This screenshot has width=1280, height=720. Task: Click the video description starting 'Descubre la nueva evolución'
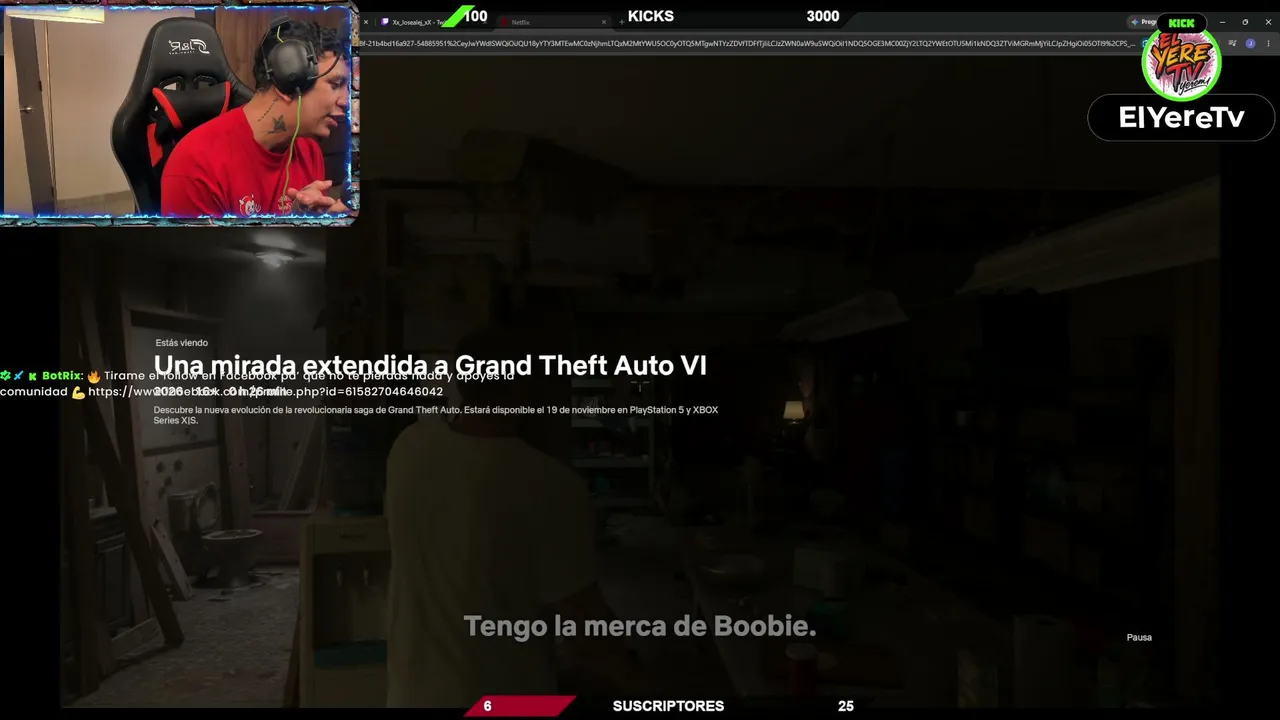pyautogui.click(x=436, y=415)
